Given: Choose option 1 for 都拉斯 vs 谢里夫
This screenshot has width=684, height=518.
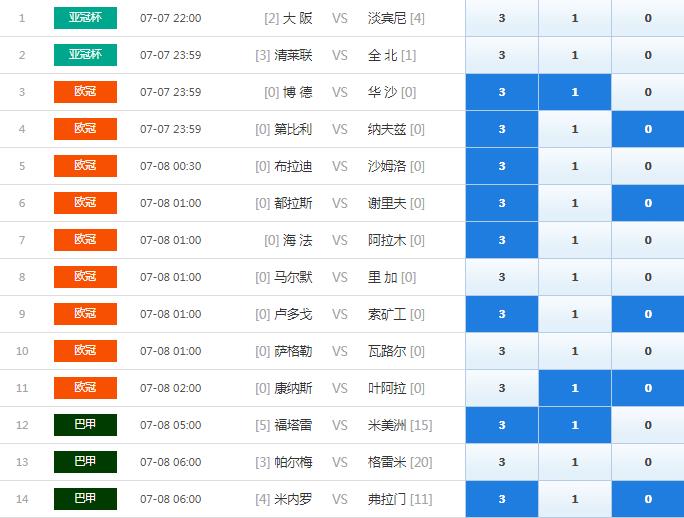Looking at the screenshot, I should pyautogui.click(x=575, y=203).
